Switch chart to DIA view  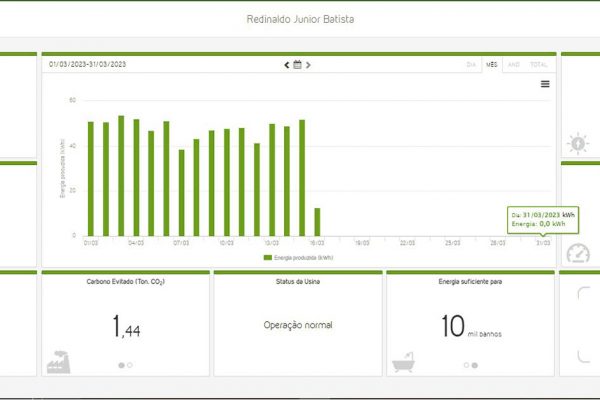click(x=471, y=65)
